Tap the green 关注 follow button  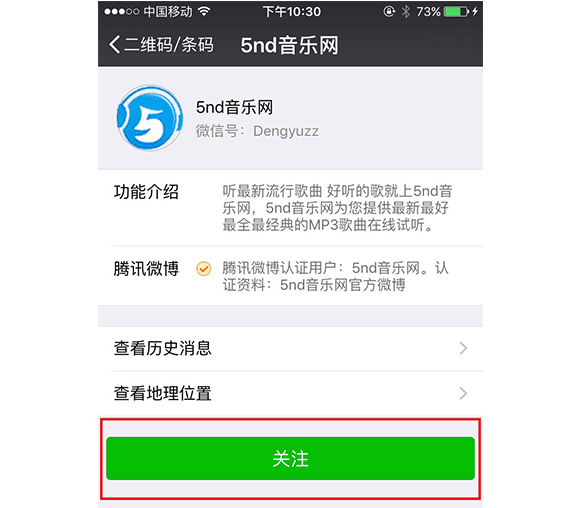click(290, 458)
